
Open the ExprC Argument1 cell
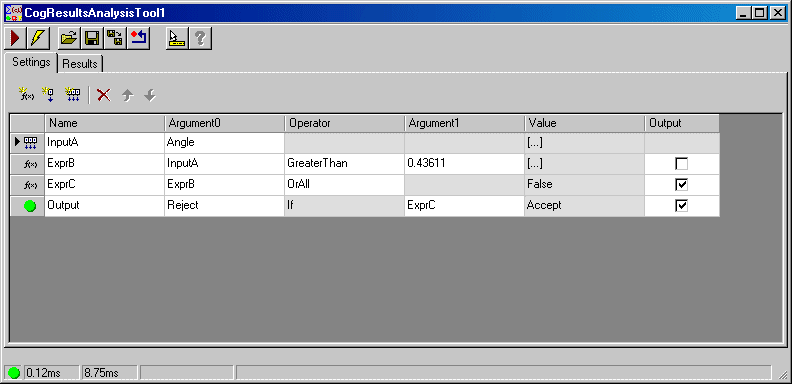click(x=464, y=206)
